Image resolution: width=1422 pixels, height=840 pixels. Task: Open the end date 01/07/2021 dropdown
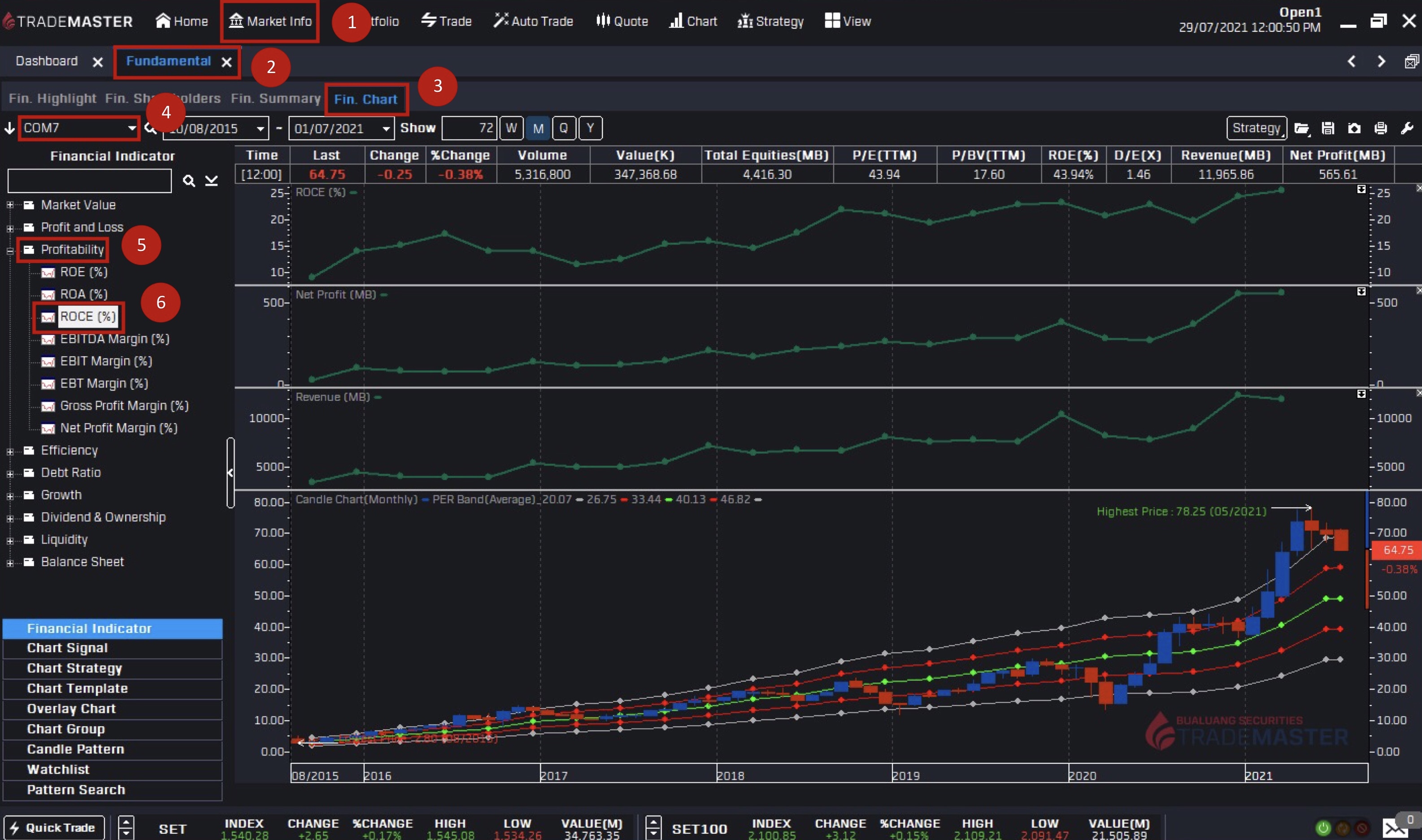386,129
